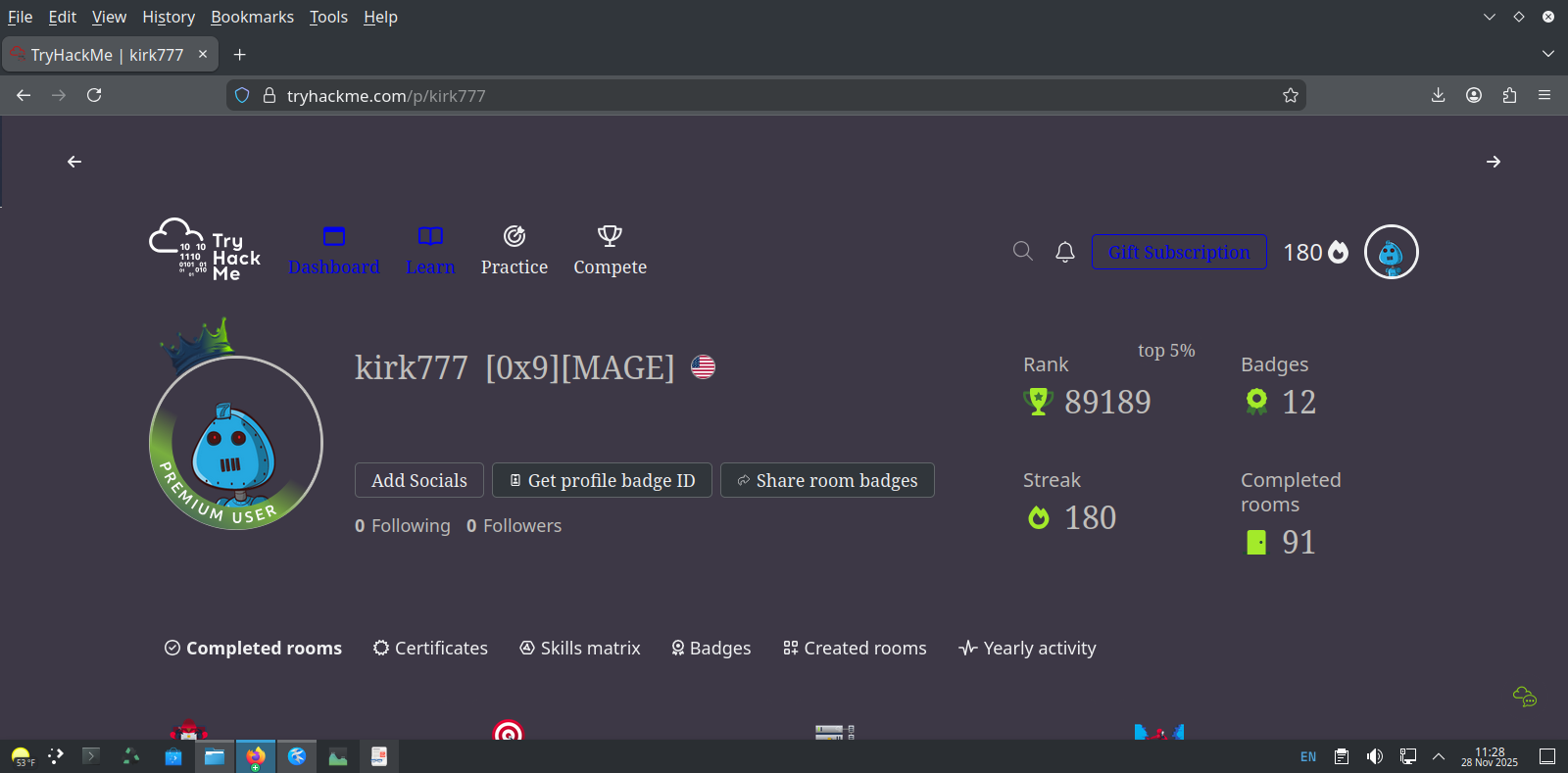Open the Bookmarks menu
The image size is (1568, 773).
point(252,17)
